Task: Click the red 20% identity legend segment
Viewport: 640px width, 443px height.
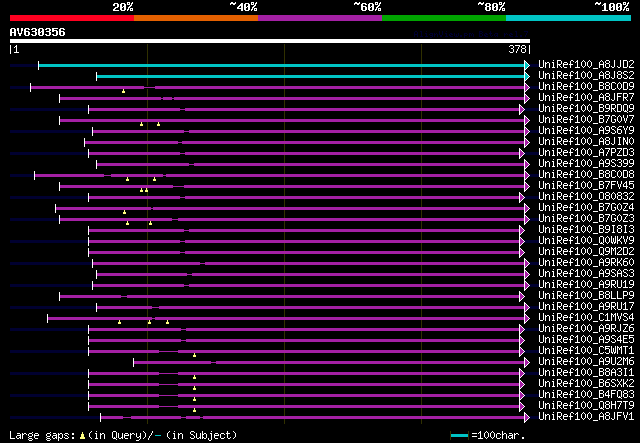Action: tap(72, 18)
